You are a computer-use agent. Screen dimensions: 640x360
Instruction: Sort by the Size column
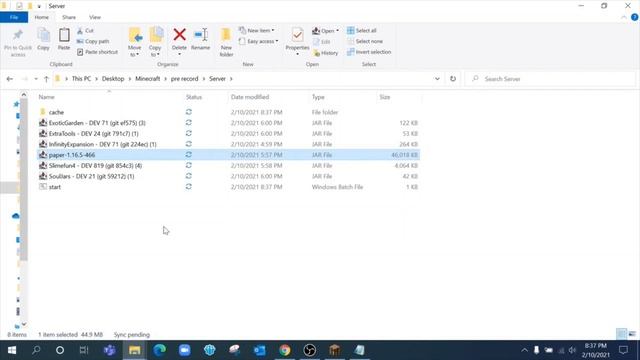pos(385,97)
